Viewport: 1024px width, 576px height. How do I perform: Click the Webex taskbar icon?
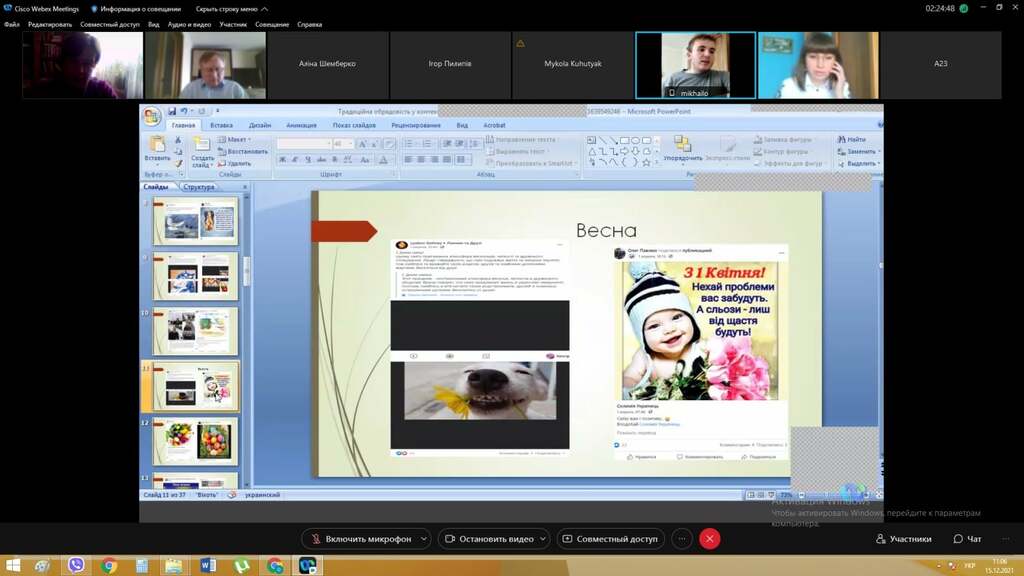(x=307, y=566)
